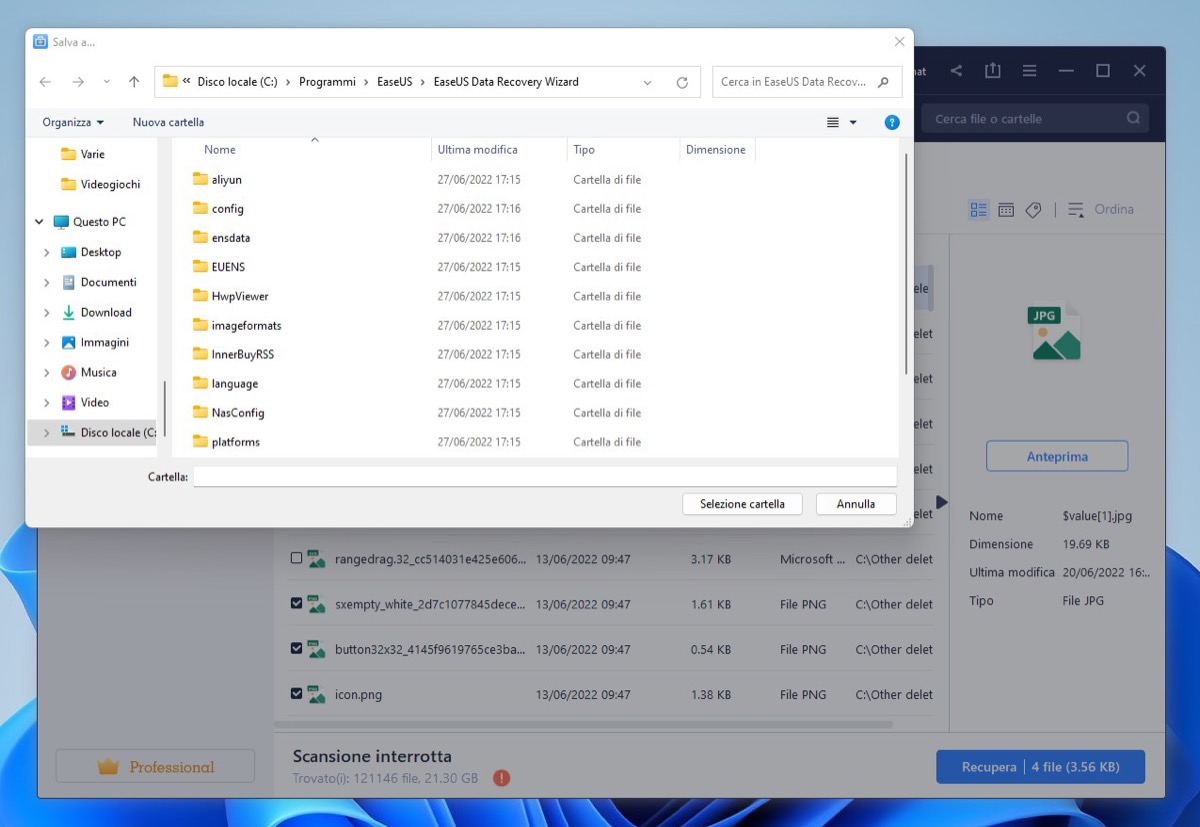Open the hamburger menu in EaseUS window
This screenshot has height=827, width=1200.
[1029, 71]
